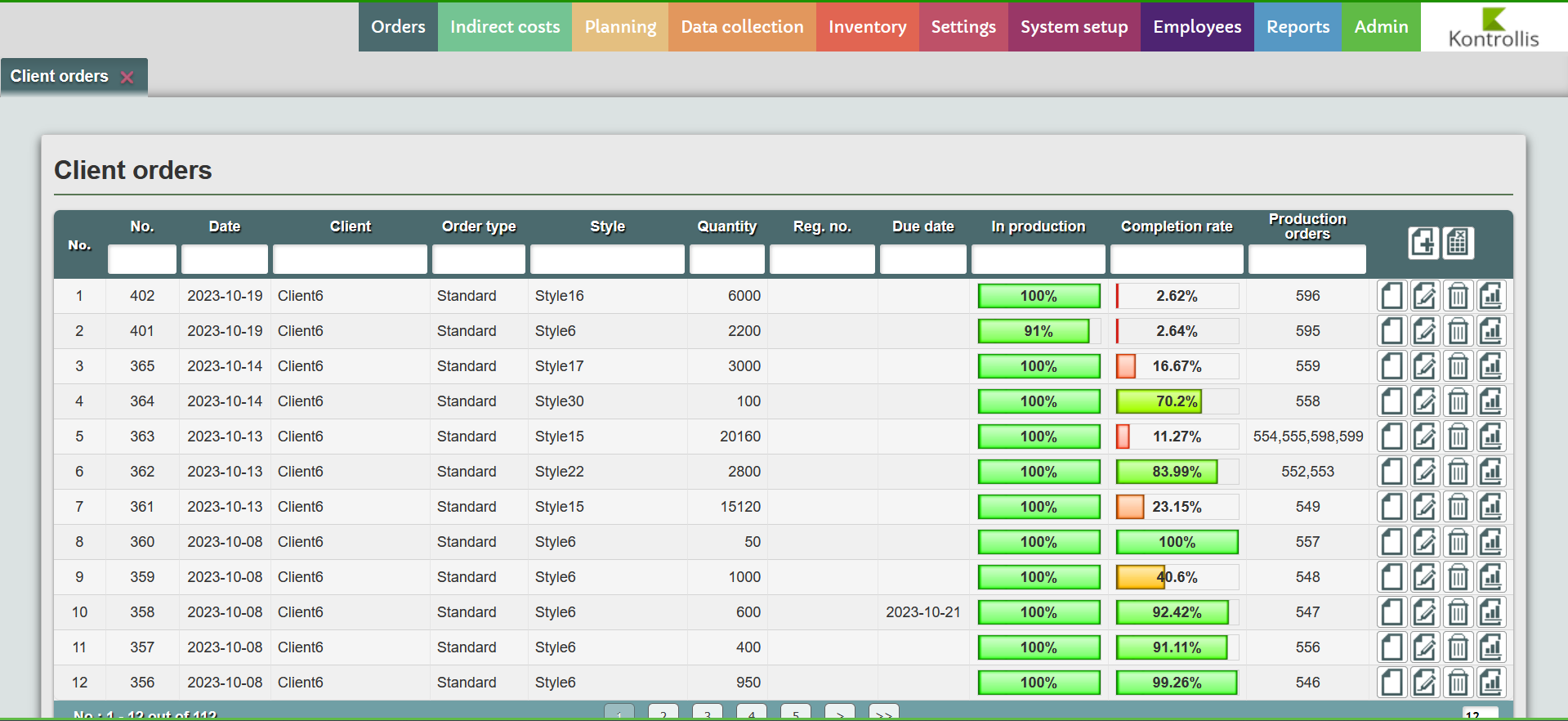This screenshot has height=721, width=1568.
Task: Open the Reports menu
Action: (1298, 27)
